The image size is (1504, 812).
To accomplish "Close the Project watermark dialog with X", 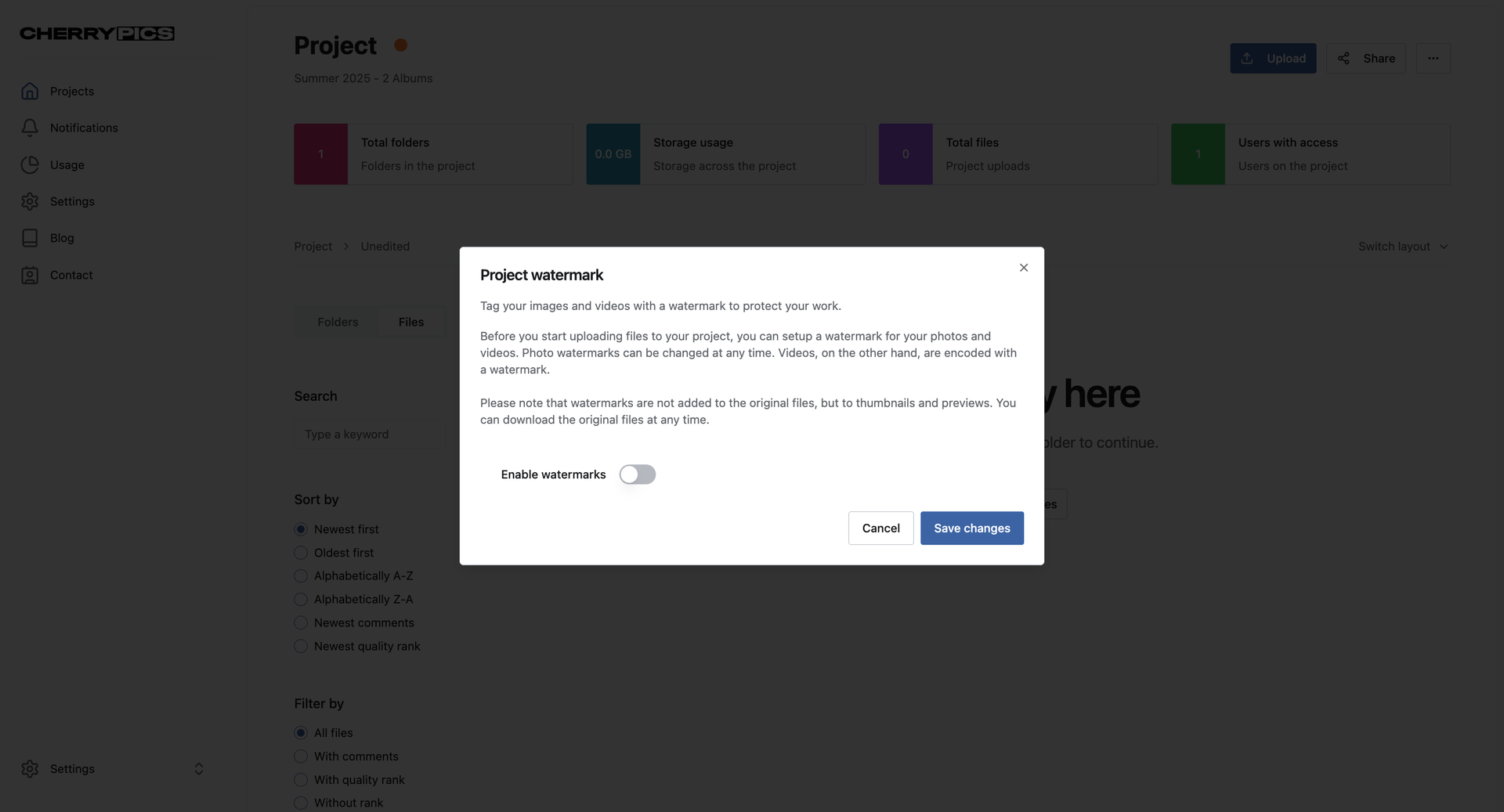I will point(1024,268).
